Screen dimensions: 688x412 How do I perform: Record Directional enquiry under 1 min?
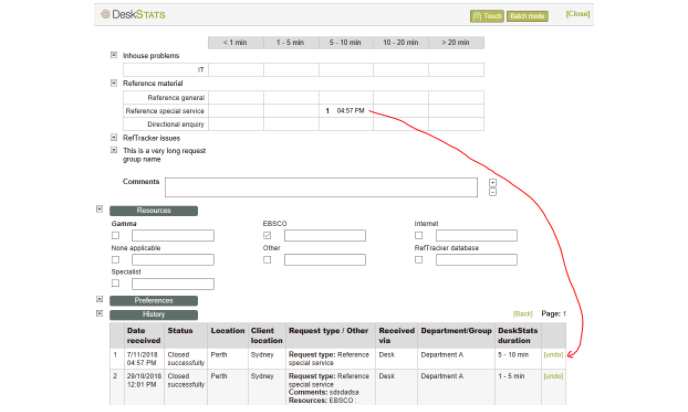click(236, 124)
